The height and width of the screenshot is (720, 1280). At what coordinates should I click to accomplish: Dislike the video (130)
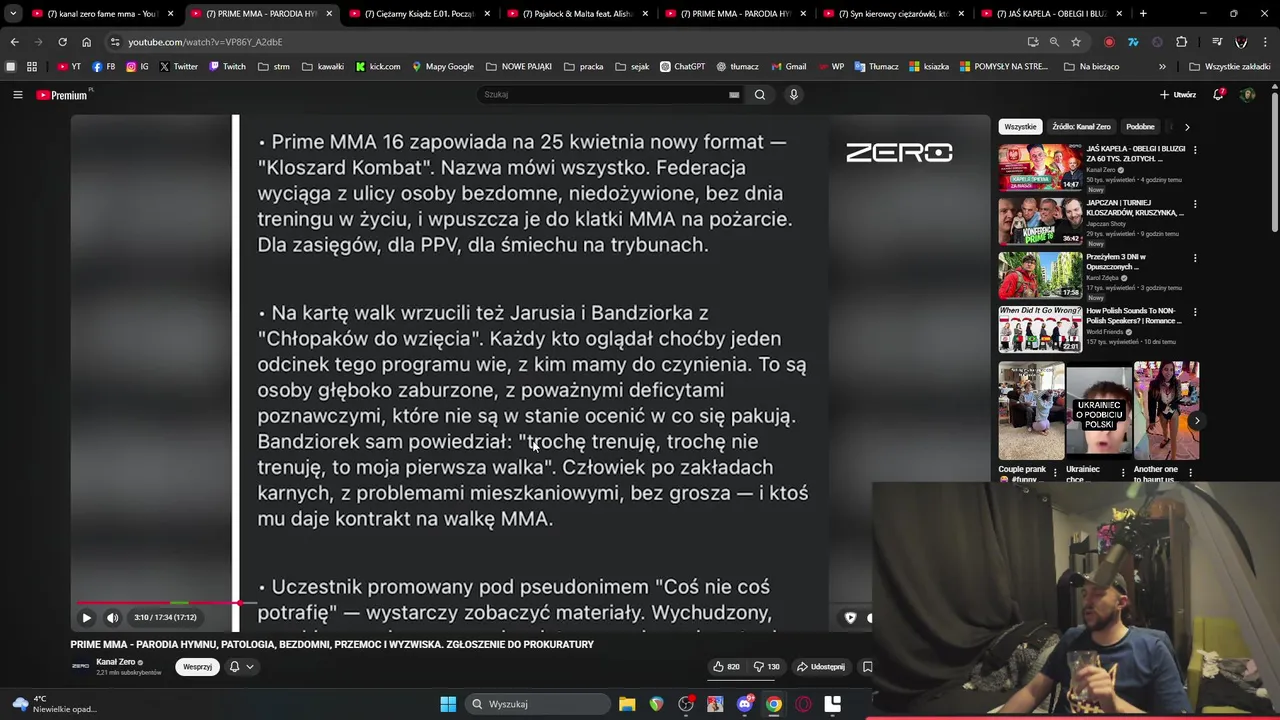tap(766, 666)
